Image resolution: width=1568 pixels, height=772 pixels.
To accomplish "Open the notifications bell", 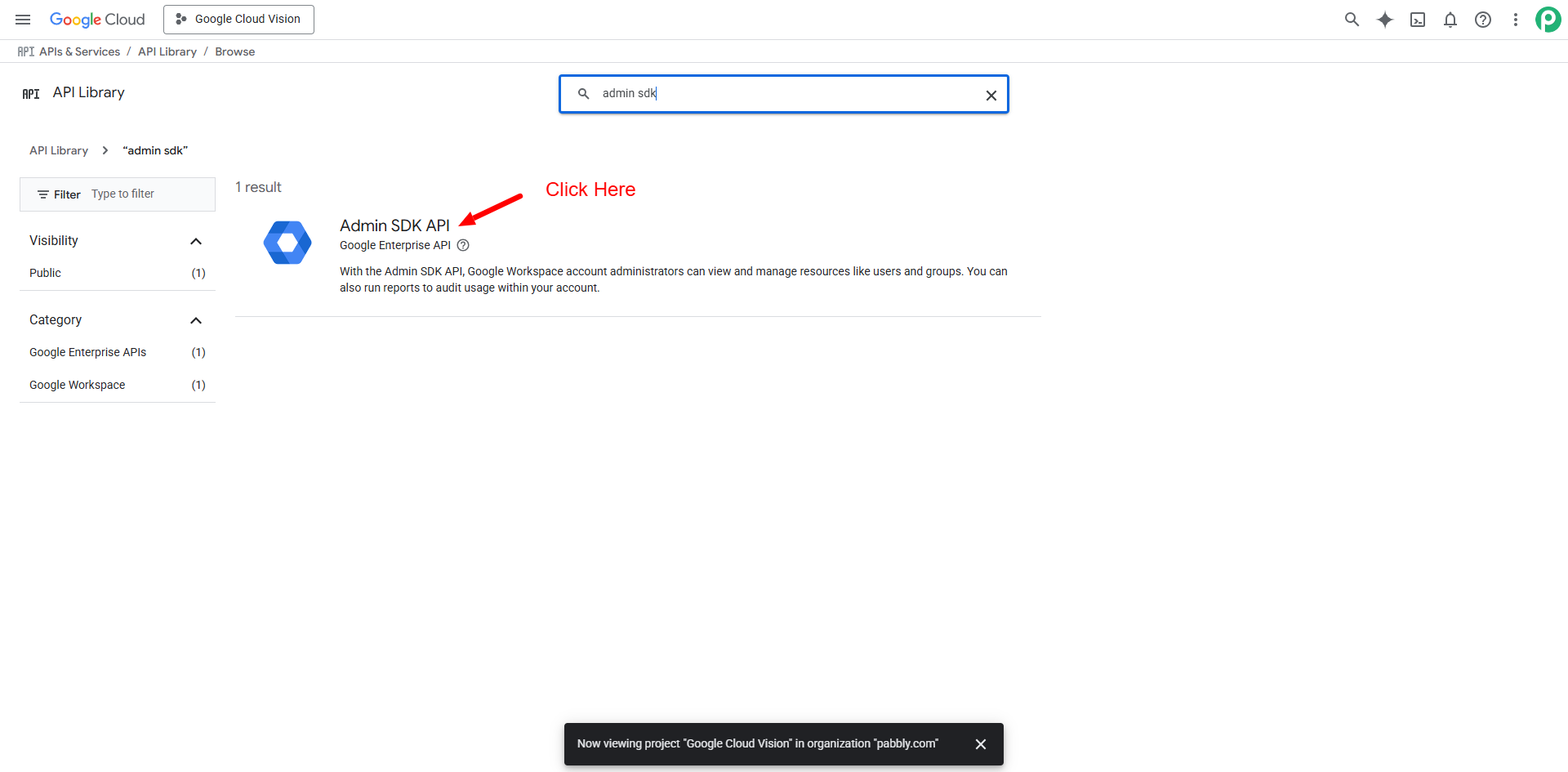I will pos(1450,20).
